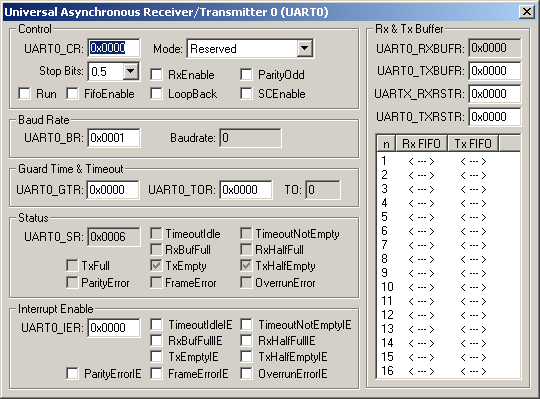Click the UART0_SR status field

114,237
